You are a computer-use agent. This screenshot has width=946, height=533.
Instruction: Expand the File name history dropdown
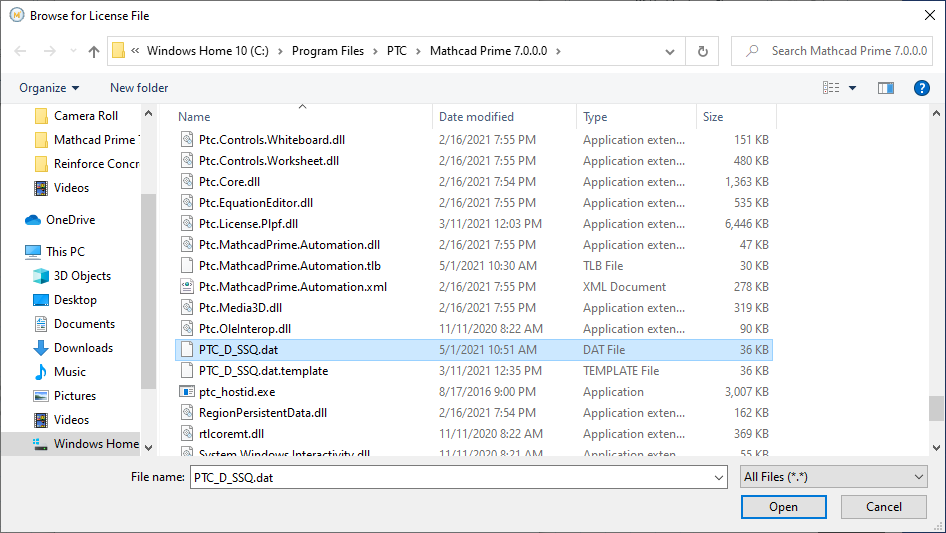[719, 477]
